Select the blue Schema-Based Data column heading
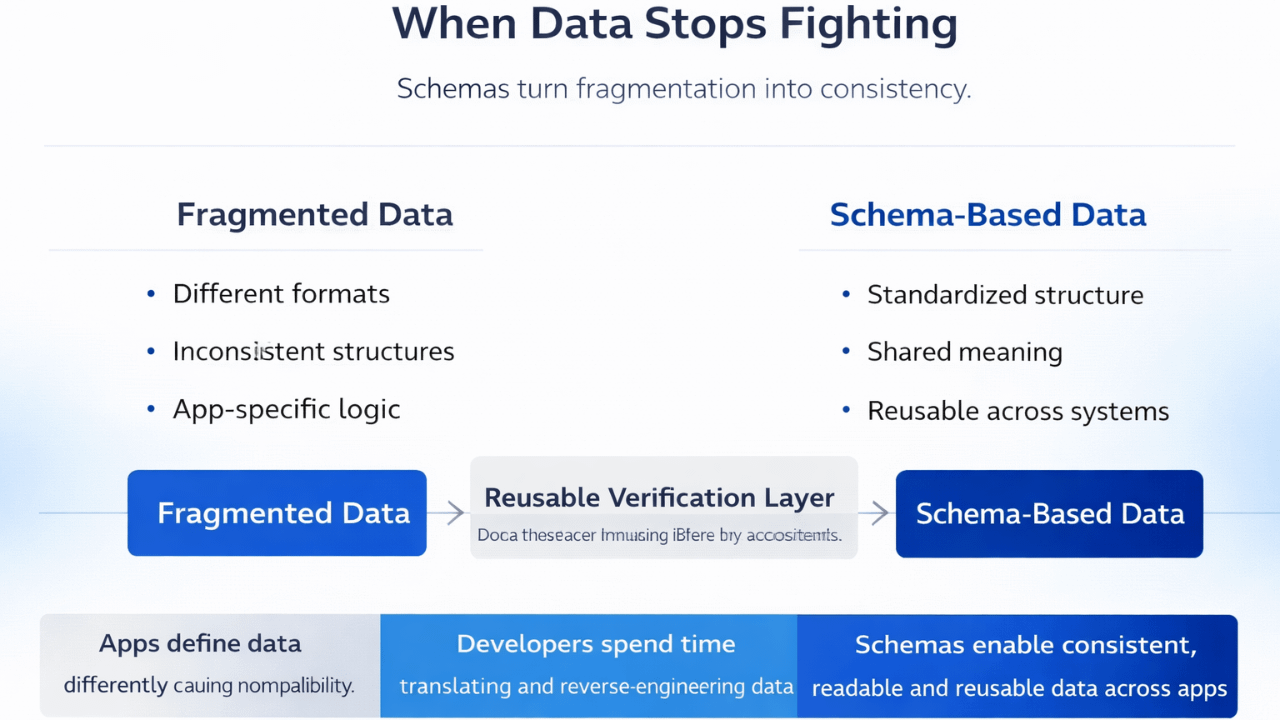The width and height of the screenshot is (1280, 720). click(988, 215)
